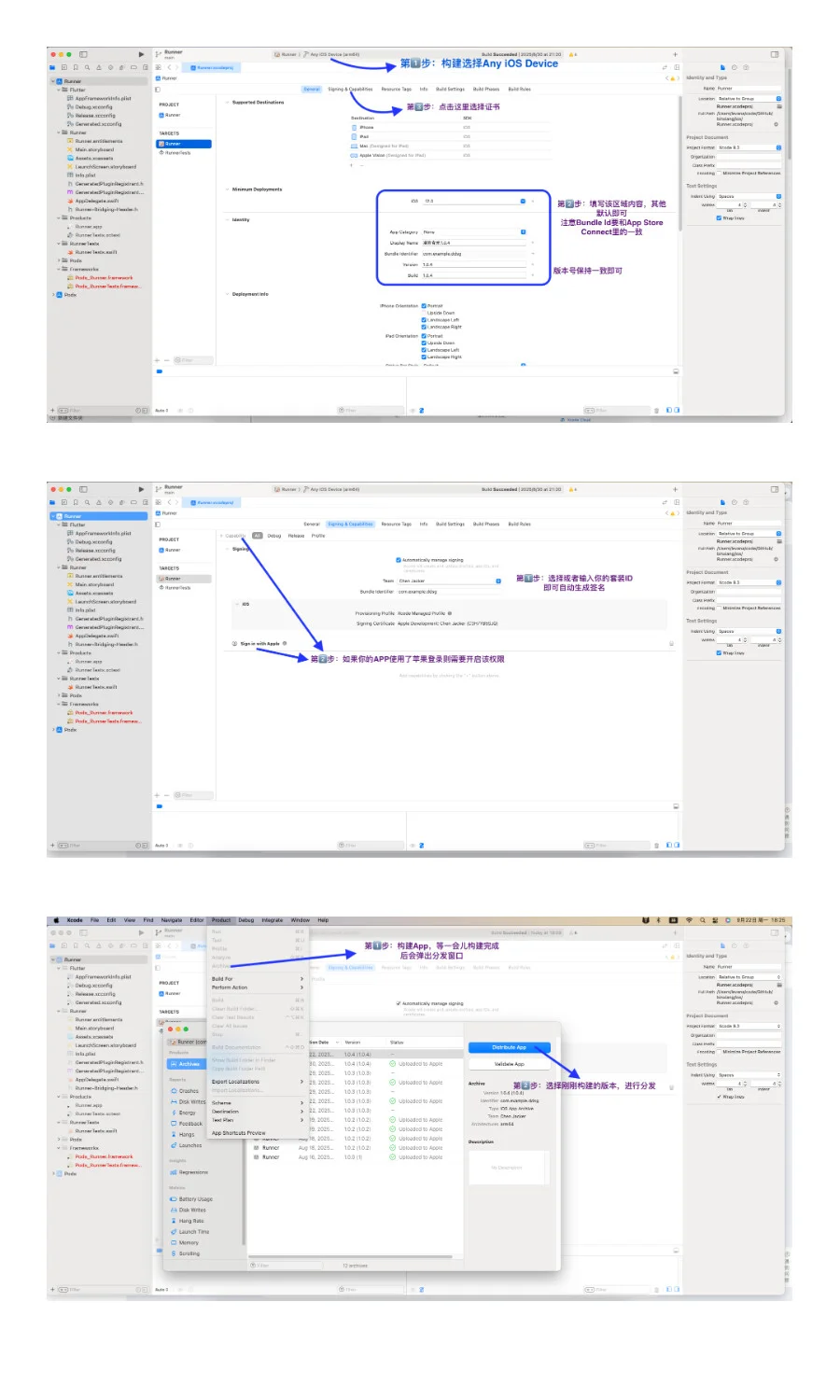Open Crashes in the Organizer sidebar
840x1400 pixels.
pos(185,1091)
